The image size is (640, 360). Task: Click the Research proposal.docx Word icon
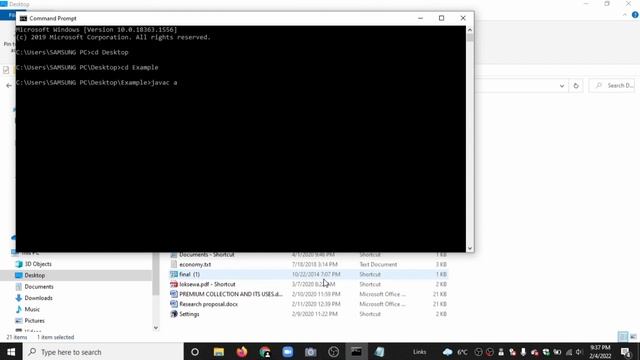pyautogui.click(x=174, y=304)
